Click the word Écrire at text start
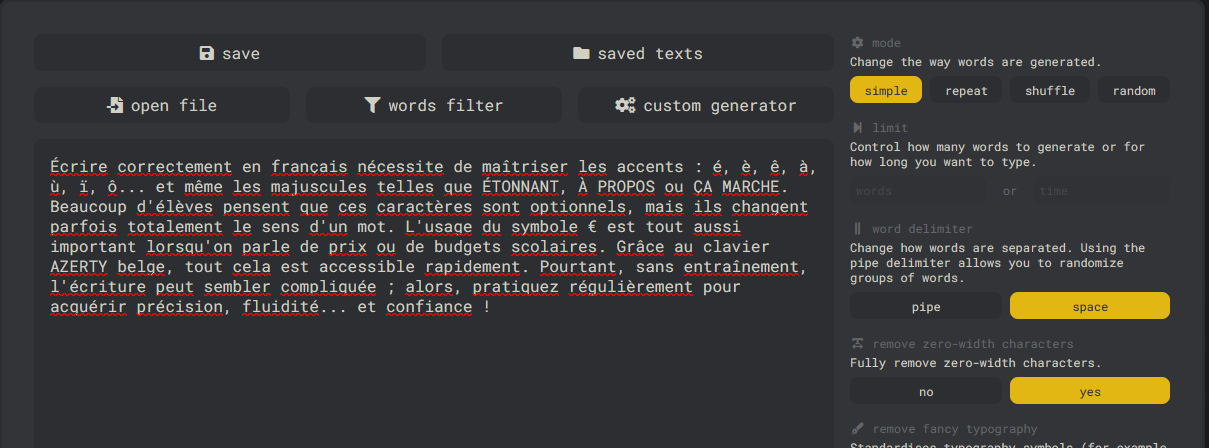 point(79,166)
